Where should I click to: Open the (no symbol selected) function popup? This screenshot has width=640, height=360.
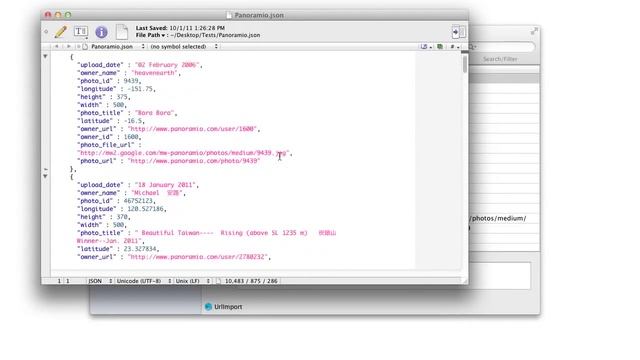click(x=184, y=47)
